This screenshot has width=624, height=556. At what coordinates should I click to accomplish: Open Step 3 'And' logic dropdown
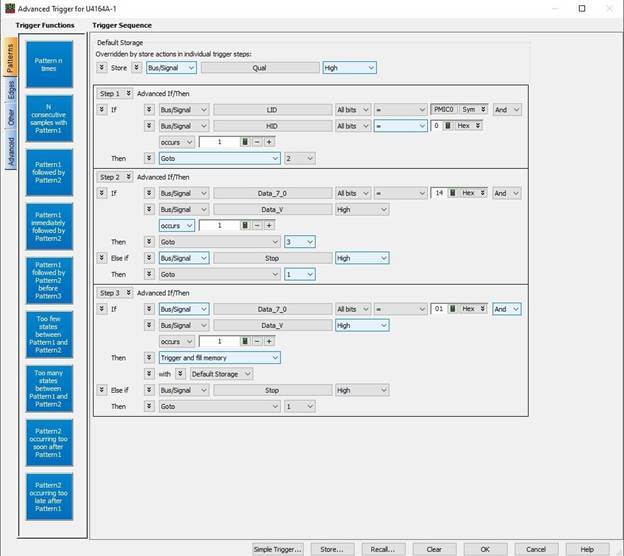tap(507, 309)
